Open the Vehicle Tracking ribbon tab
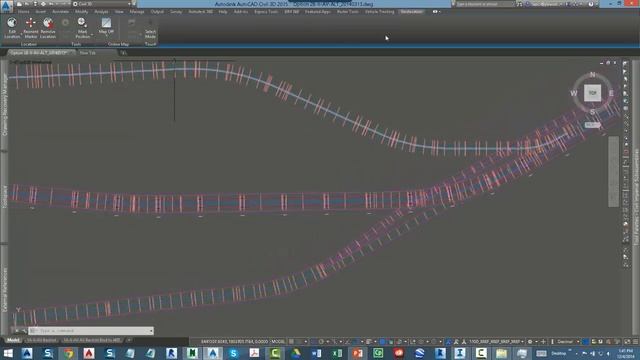 [x=380, y=12]
